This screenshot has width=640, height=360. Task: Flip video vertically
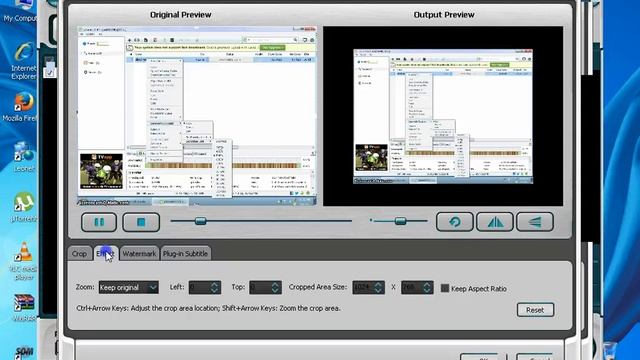click(x=535, y=222)
